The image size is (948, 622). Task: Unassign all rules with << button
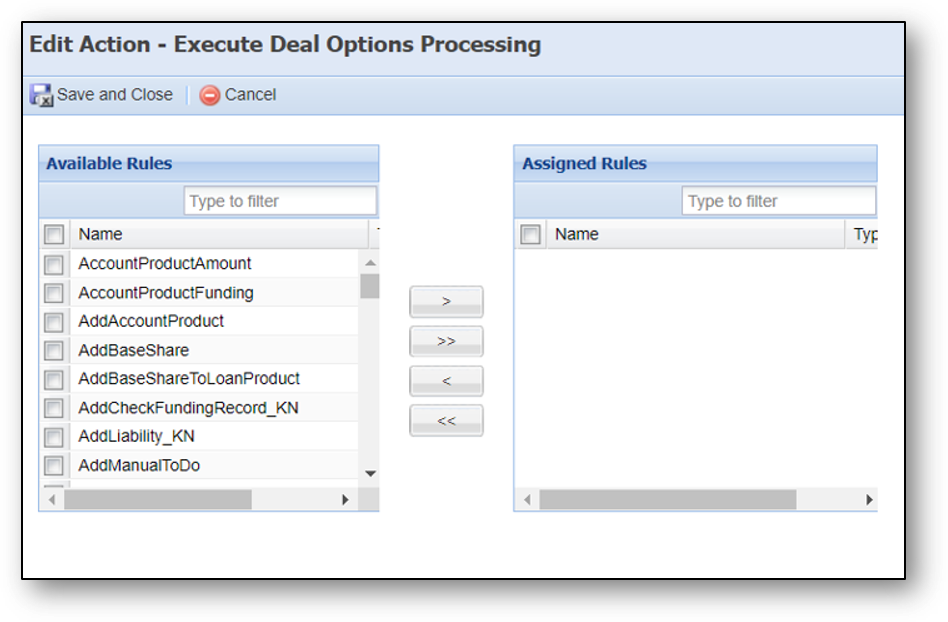(x=446, y=421)
